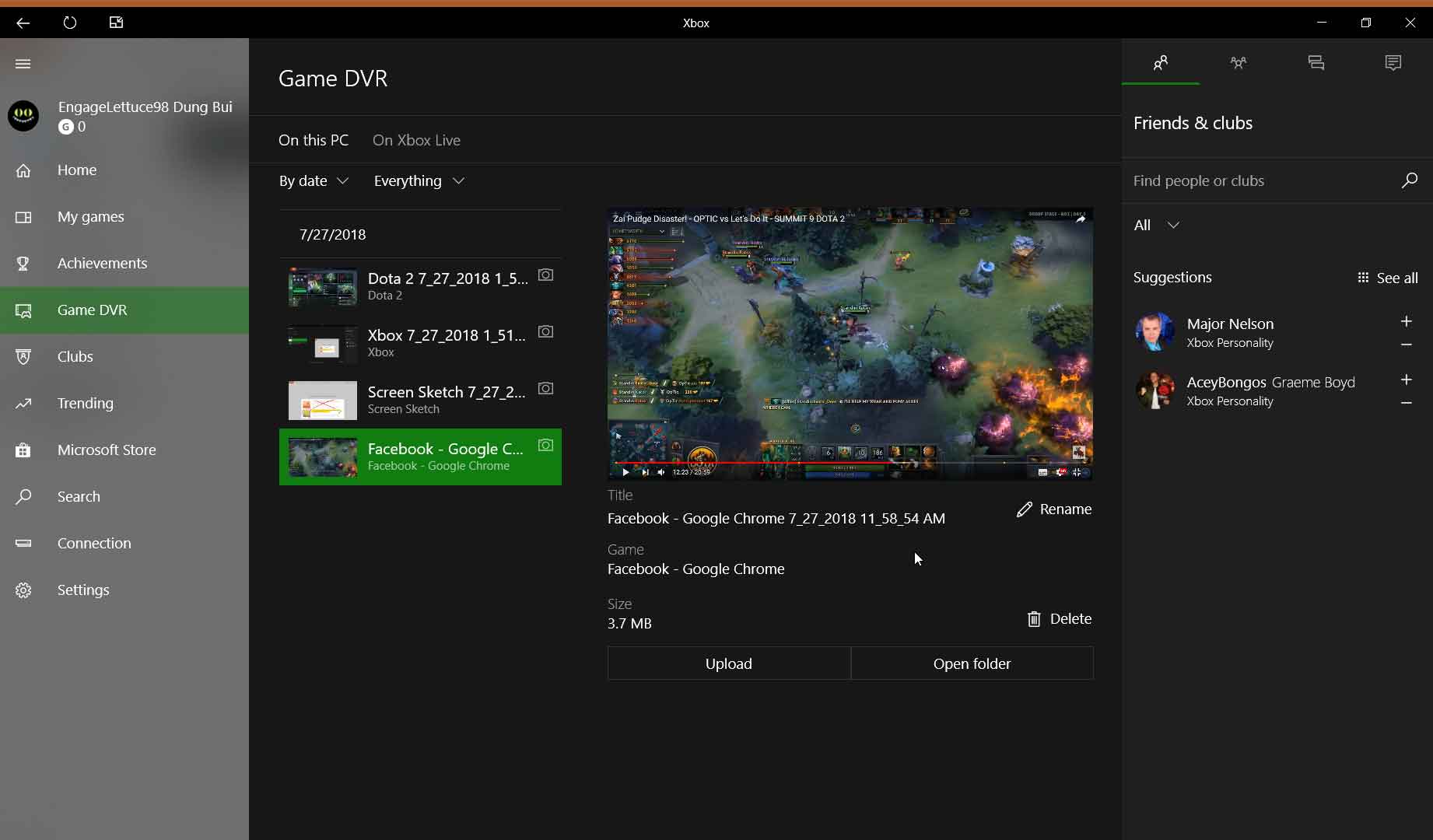Screen dimensions: 1433x840
Task: Open Connection in the sidebar
Action: tap(124, 543)
